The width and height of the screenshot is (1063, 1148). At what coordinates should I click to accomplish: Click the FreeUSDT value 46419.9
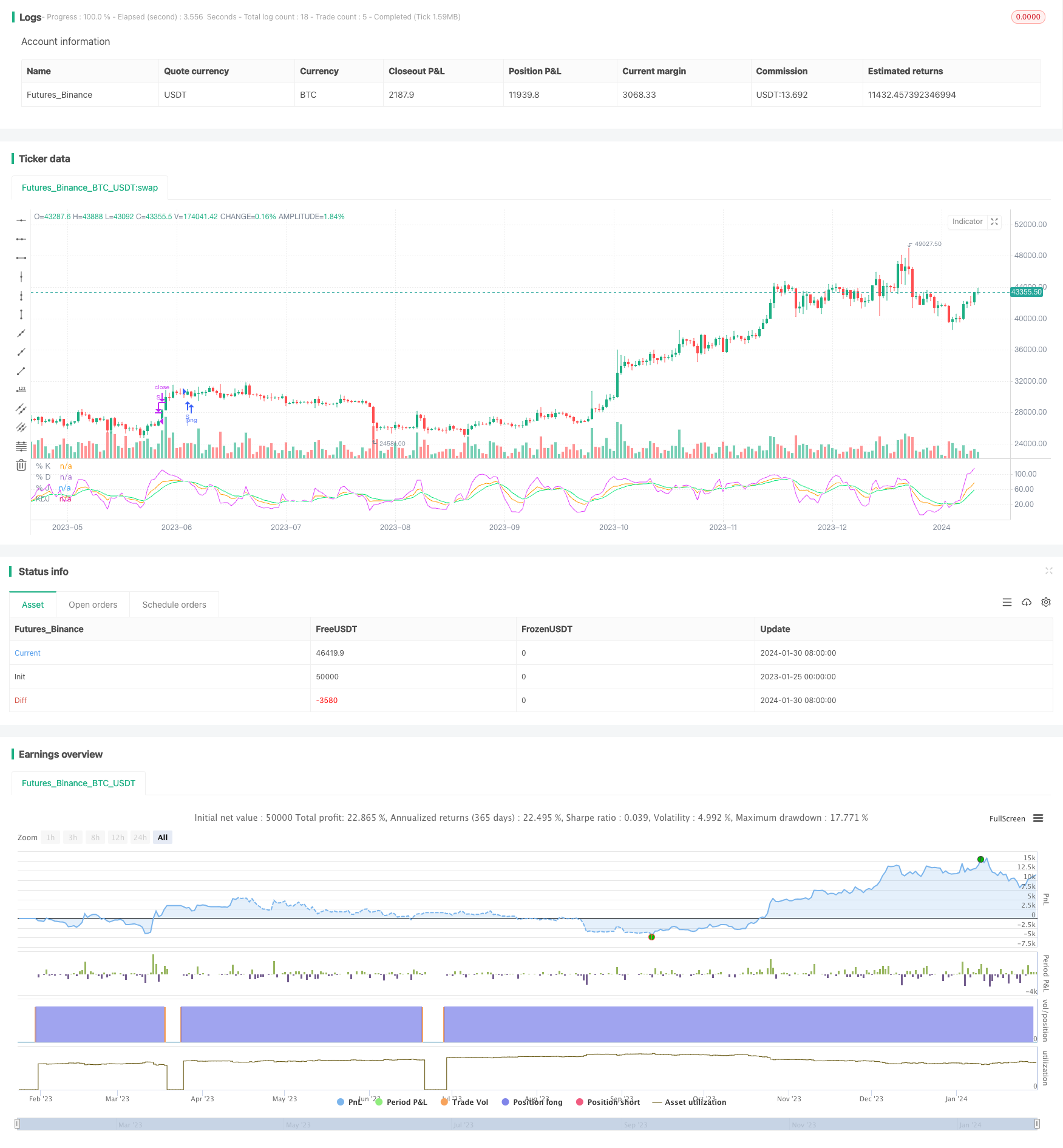click(330, 653)
